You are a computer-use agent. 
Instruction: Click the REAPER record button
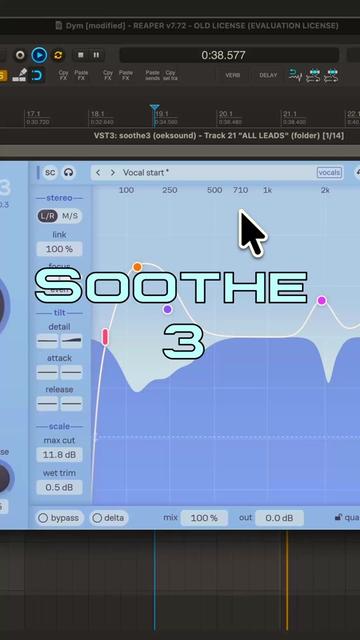pos(20,55)
